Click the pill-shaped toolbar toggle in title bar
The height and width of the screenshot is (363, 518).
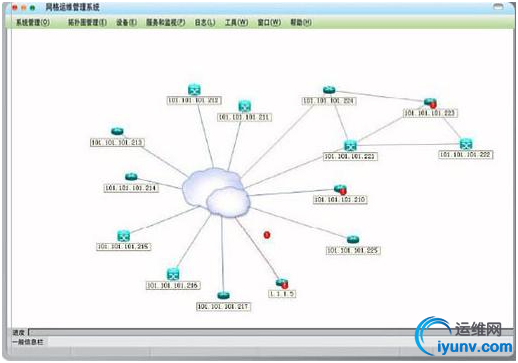click(498, 6)
